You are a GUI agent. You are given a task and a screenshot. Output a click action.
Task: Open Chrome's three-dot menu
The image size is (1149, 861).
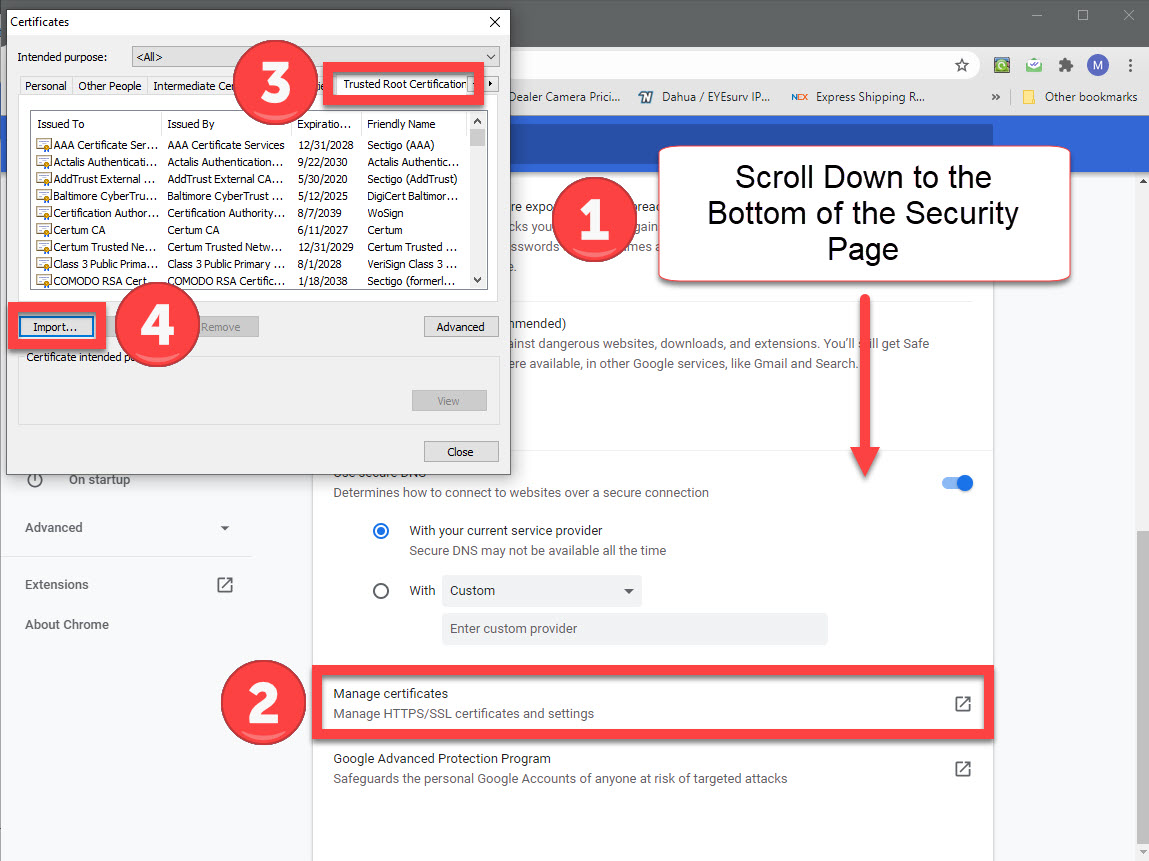pos(1130,65)
